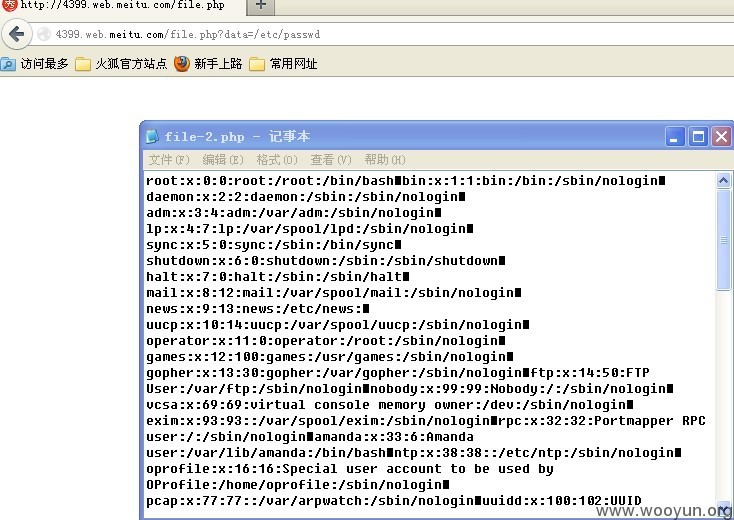Select the file.php browser tab
The width and height of the screenshot is (734, 520).
point(121,6)
